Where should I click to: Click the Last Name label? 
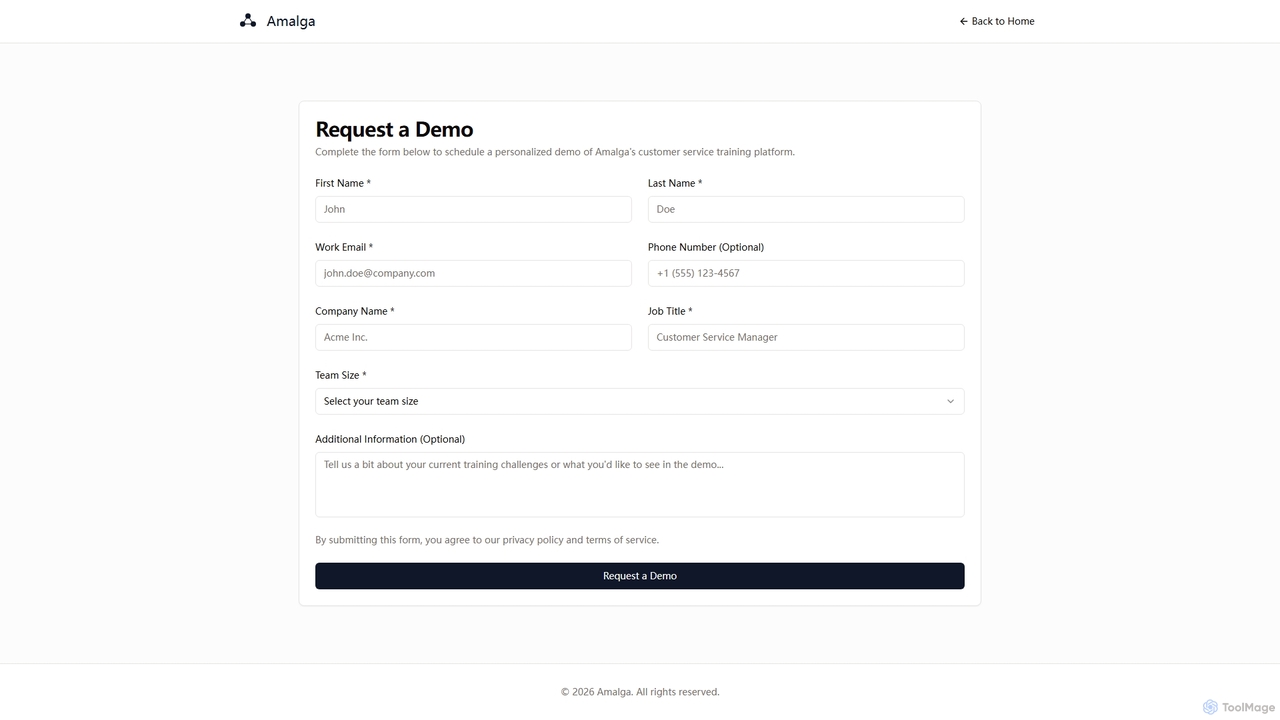tap(675, 183)
